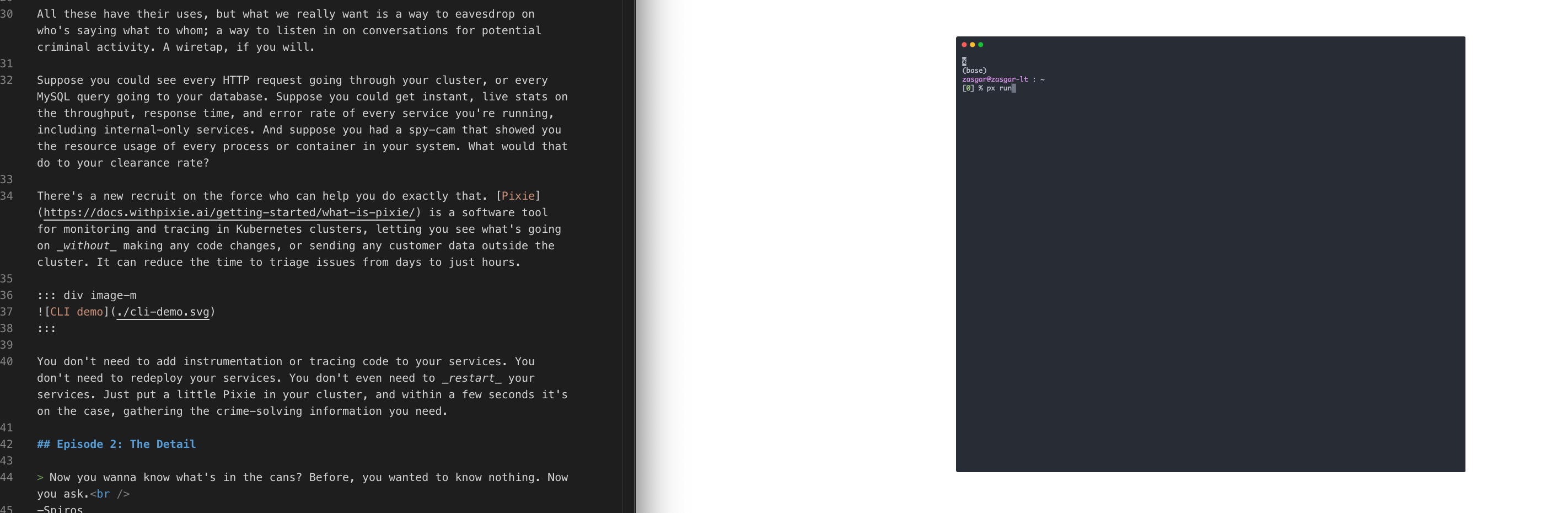Click line number 30 in the gutter
The width and height of the screenshot is (1568, 513).
(x=7, y=14)
